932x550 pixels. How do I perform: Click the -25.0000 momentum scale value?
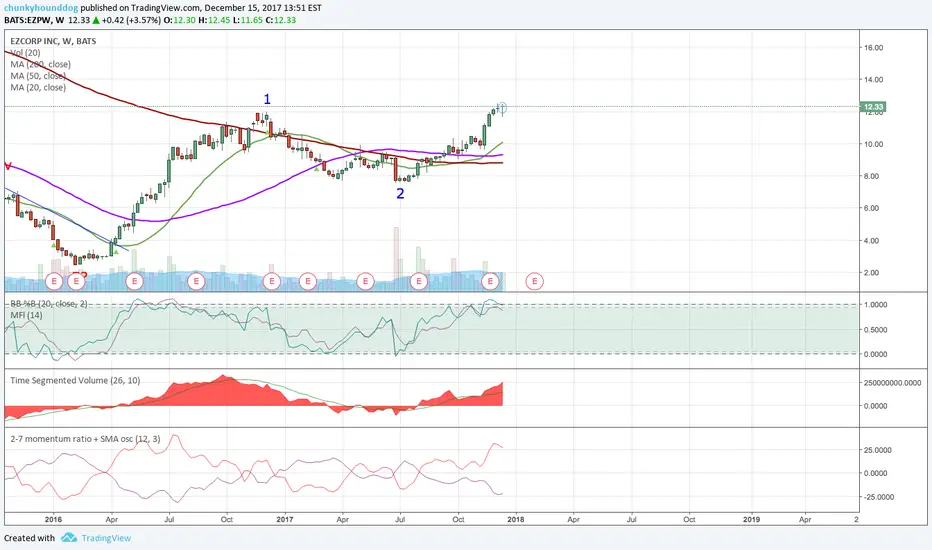tap(878, 497)
